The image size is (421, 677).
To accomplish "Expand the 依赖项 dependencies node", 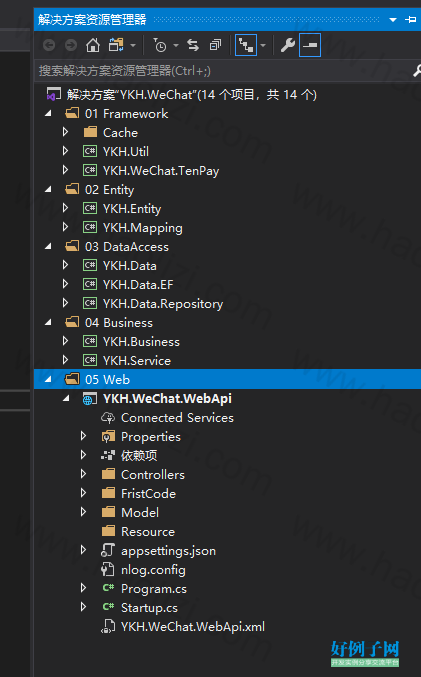I will pos(84,455).
